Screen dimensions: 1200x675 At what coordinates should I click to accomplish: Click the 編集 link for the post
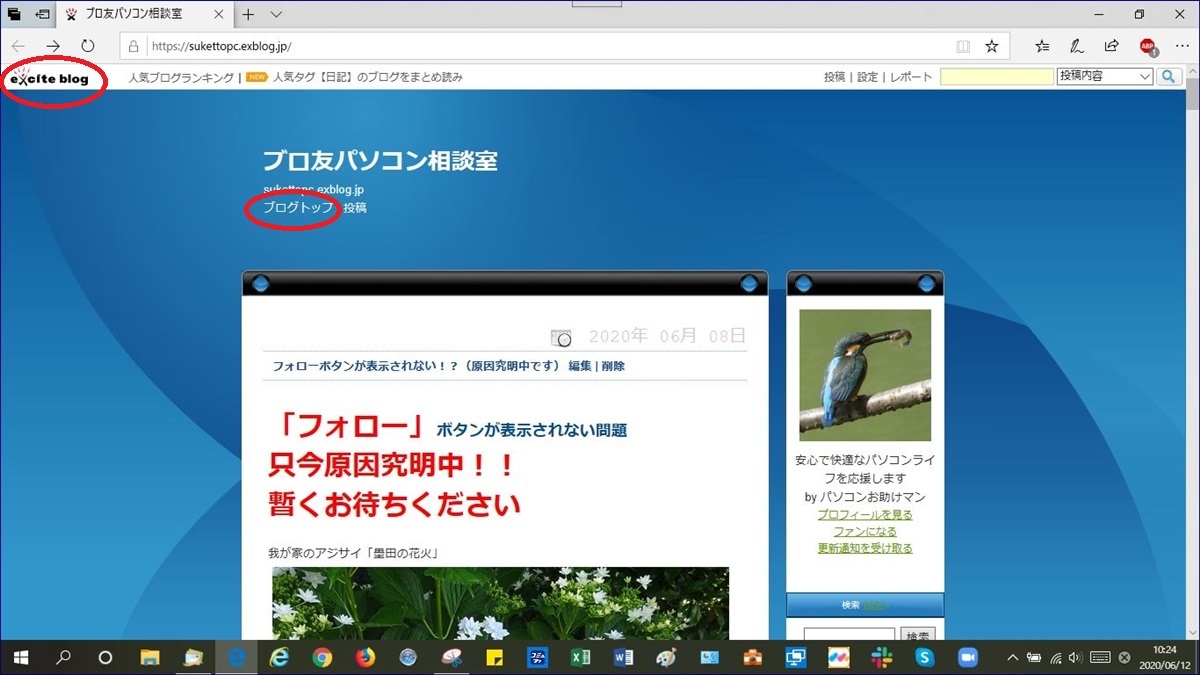[x=580, y=366]
